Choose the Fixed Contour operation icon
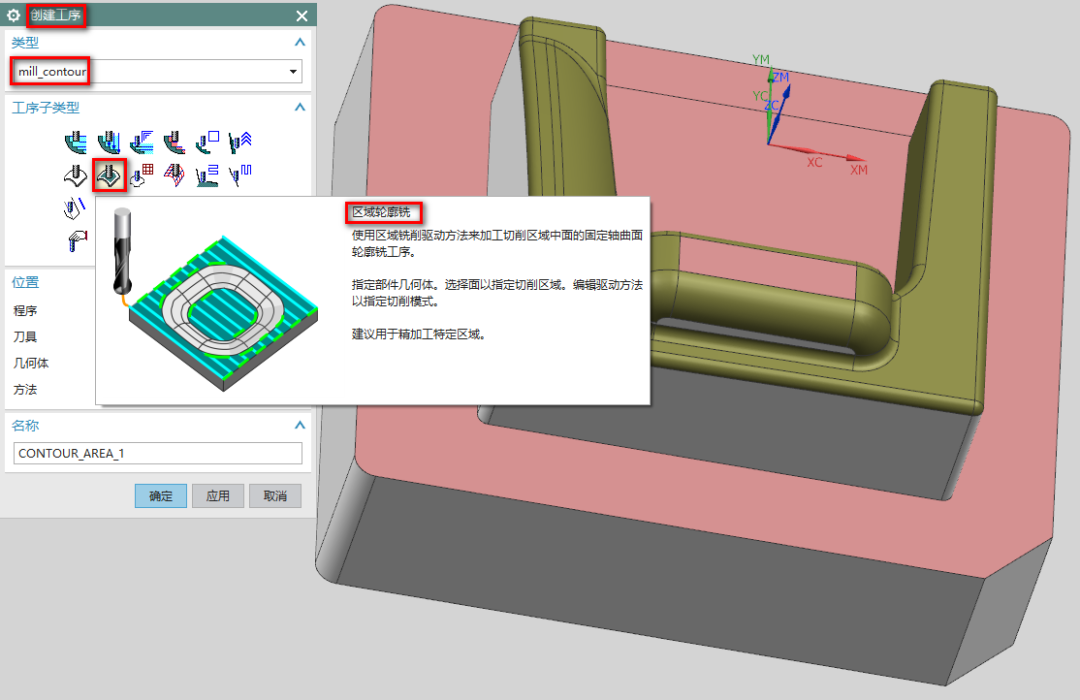The image size is (1080, 700). [76, 176]
